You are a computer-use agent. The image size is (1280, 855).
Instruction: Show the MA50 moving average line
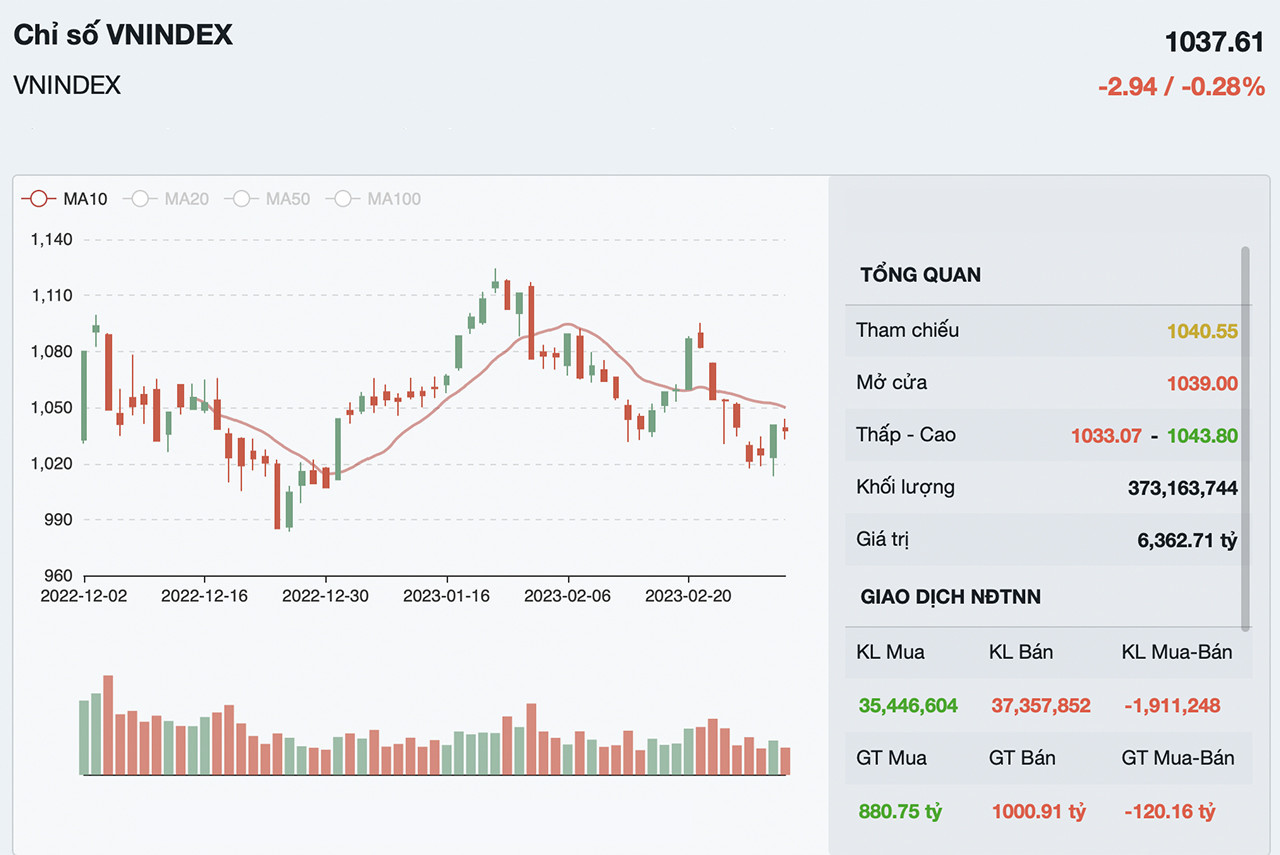(267, 199)
